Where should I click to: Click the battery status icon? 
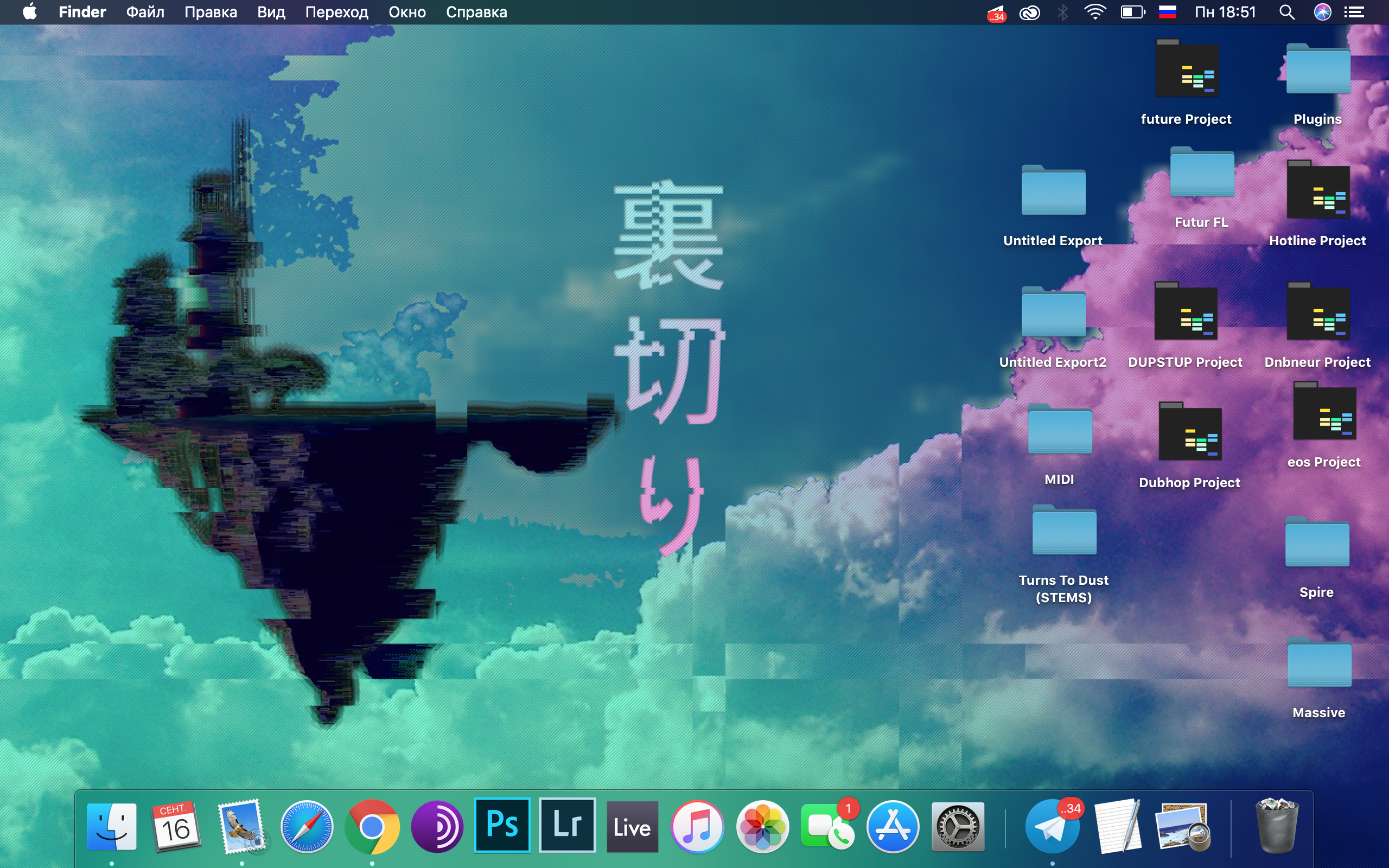click(x=1133, y=12)
